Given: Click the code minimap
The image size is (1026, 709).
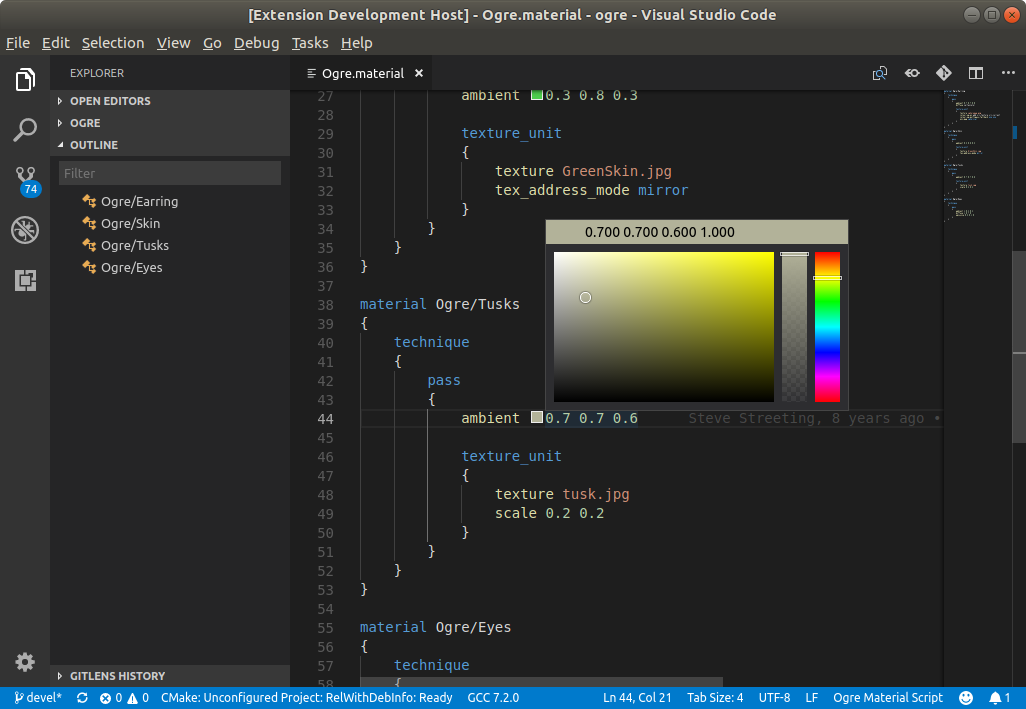Looking at the screenshot, I should [978, 157].
